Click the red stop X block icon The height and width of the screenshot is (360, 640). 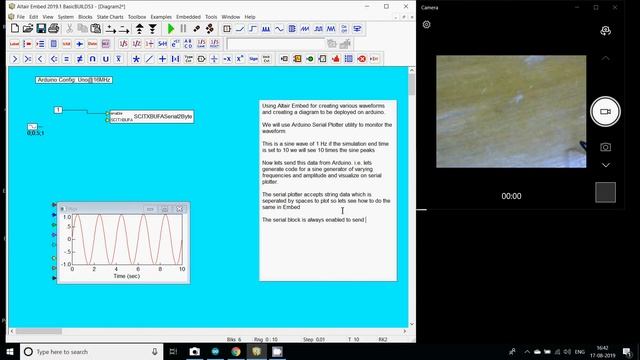[x=362, y=59]
